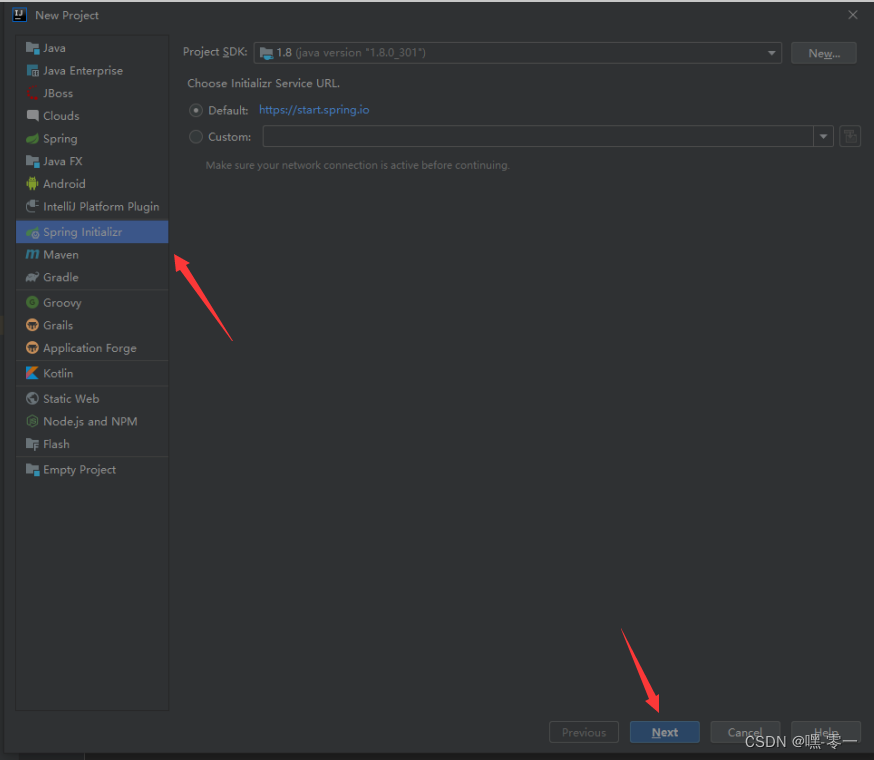
Task: Select the Default service URL radio button
Action: 196,110
